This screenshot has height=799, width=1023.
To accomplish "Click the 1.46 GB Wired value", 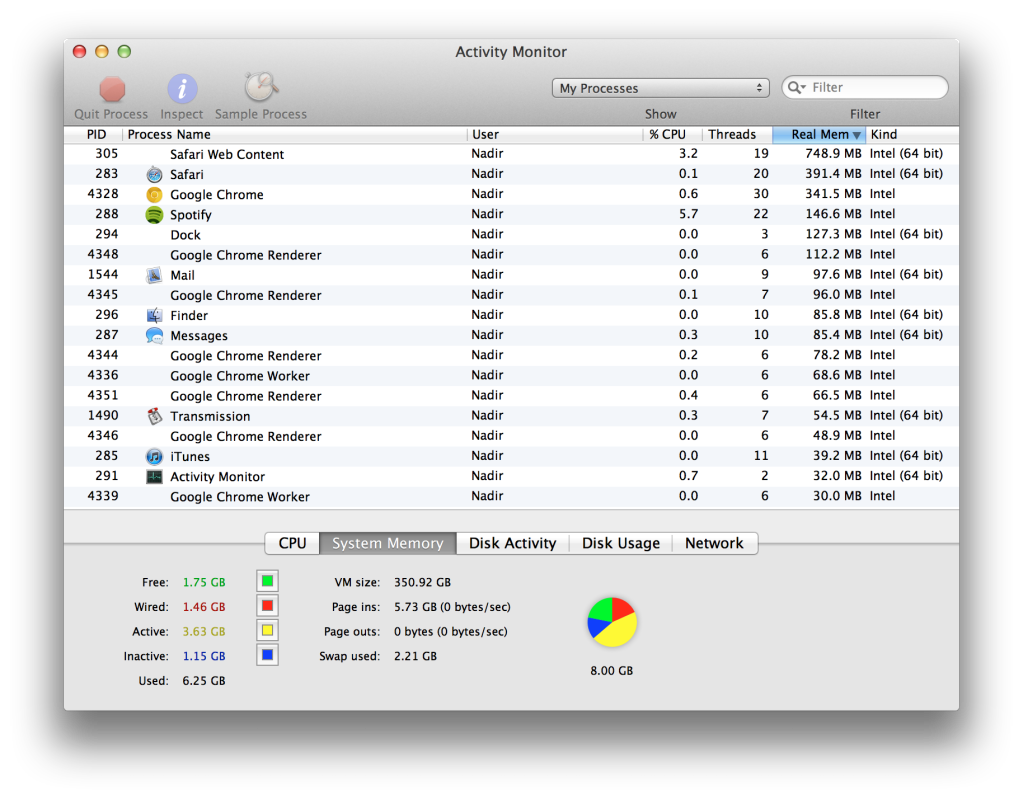I will [204, 607].
